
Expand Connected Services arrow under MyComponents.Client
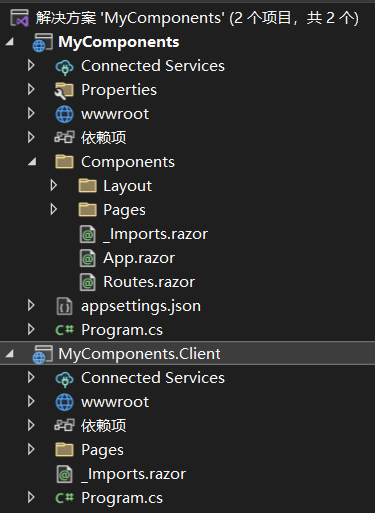coord(31,377)
